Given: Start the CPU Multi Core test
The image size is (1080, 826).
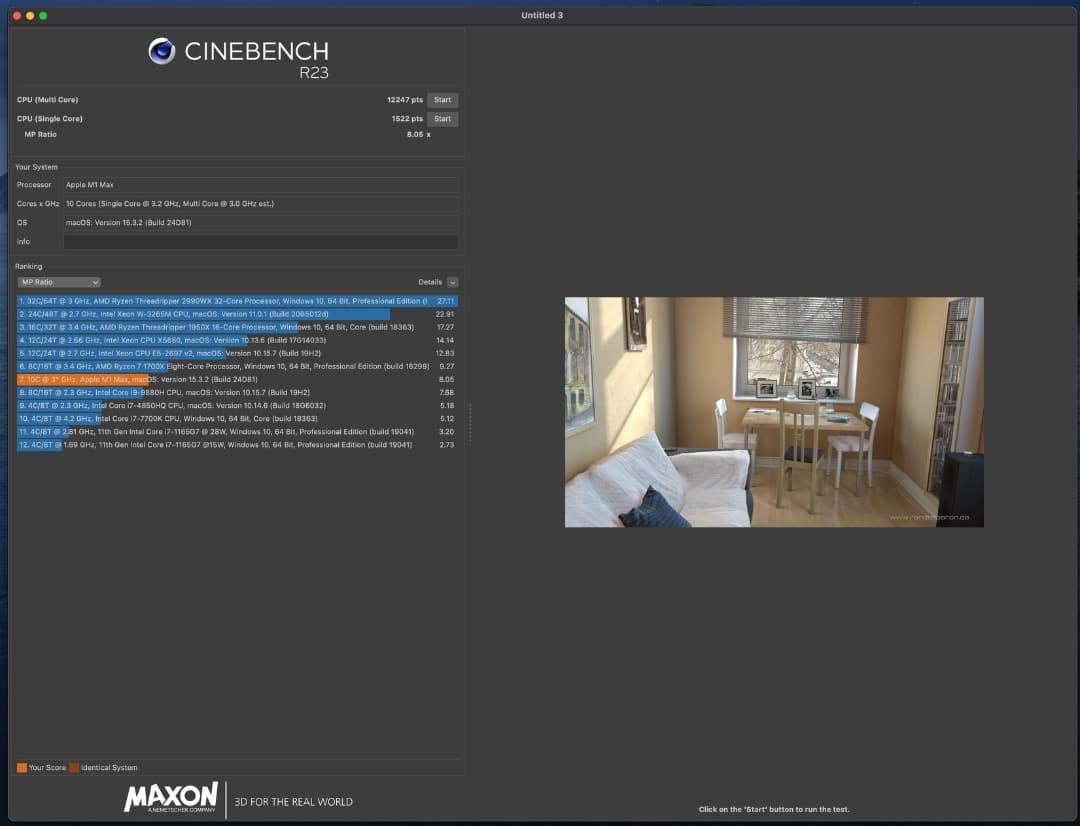Looking at the screenshot, I should pos(442,100).
